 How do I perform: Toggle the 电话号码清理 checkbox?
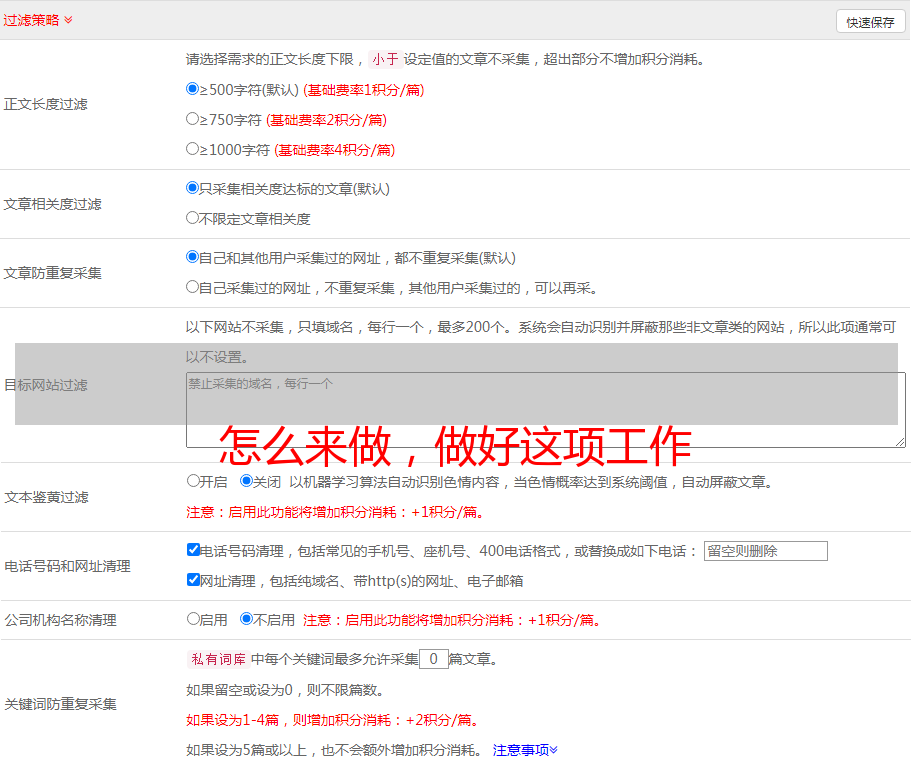pos(194,550)
